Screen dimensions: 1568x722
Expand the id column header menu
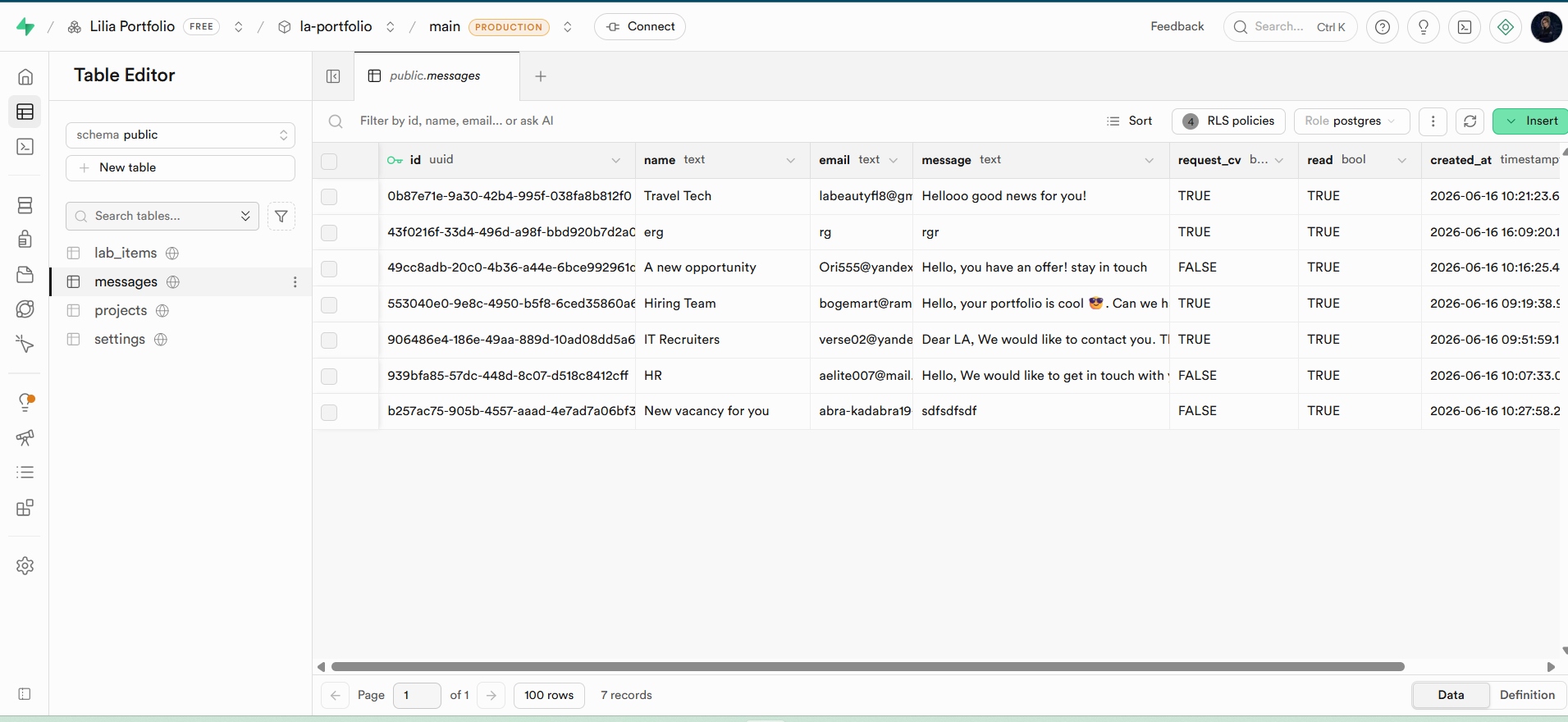616,161
